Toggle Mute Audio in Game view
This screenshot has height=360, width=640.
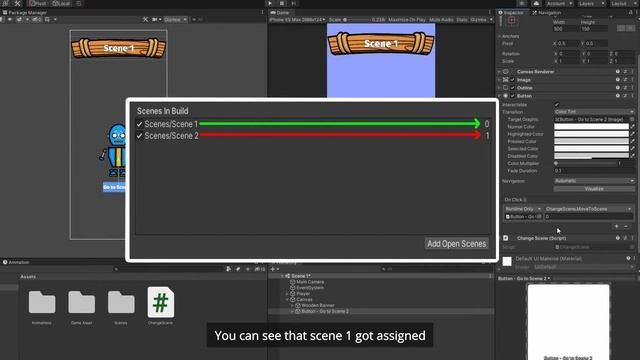(x=441, y=20)
